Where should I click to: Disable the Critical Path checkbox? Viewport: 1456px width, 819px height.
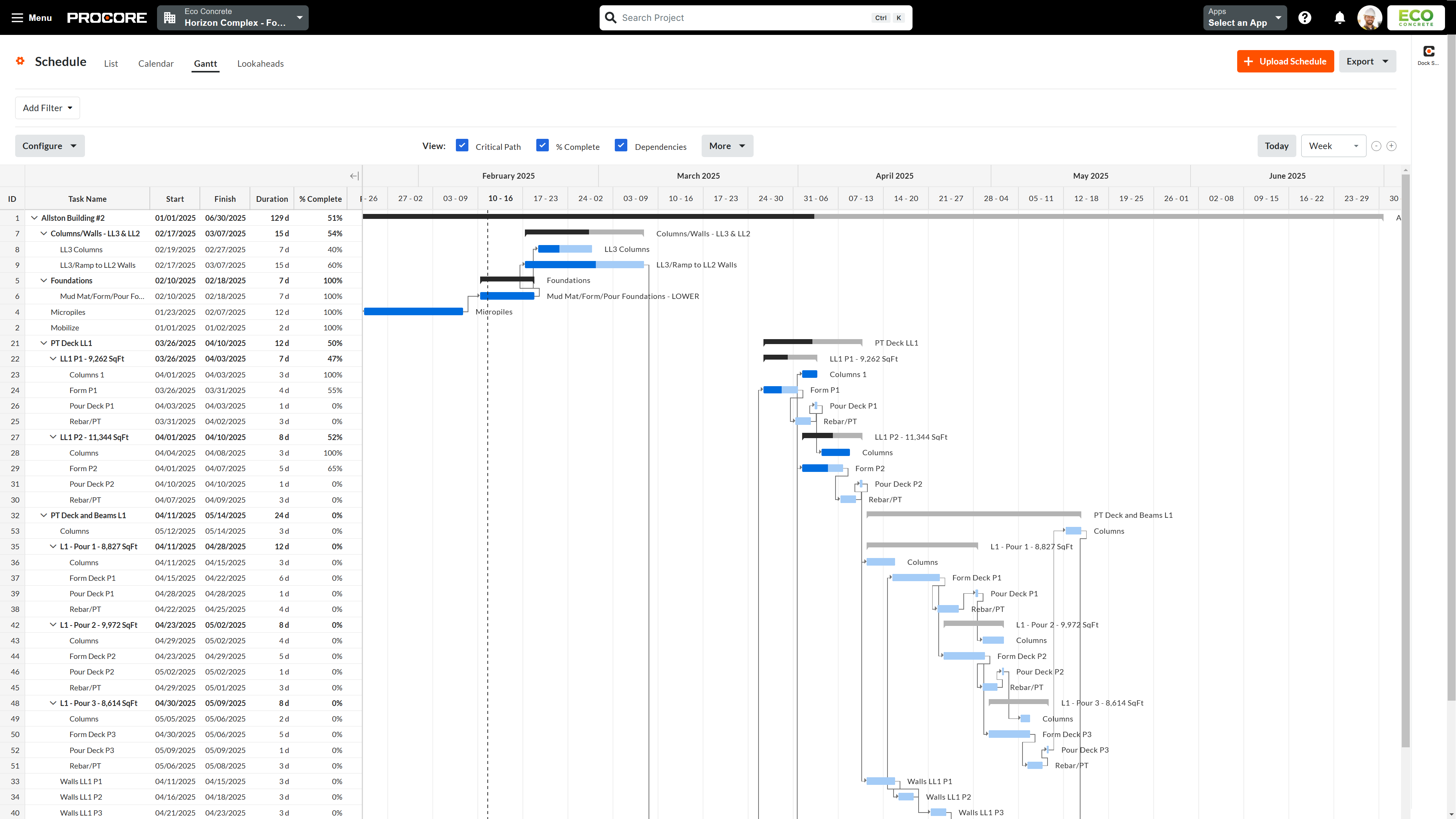(x=462, y=145)
